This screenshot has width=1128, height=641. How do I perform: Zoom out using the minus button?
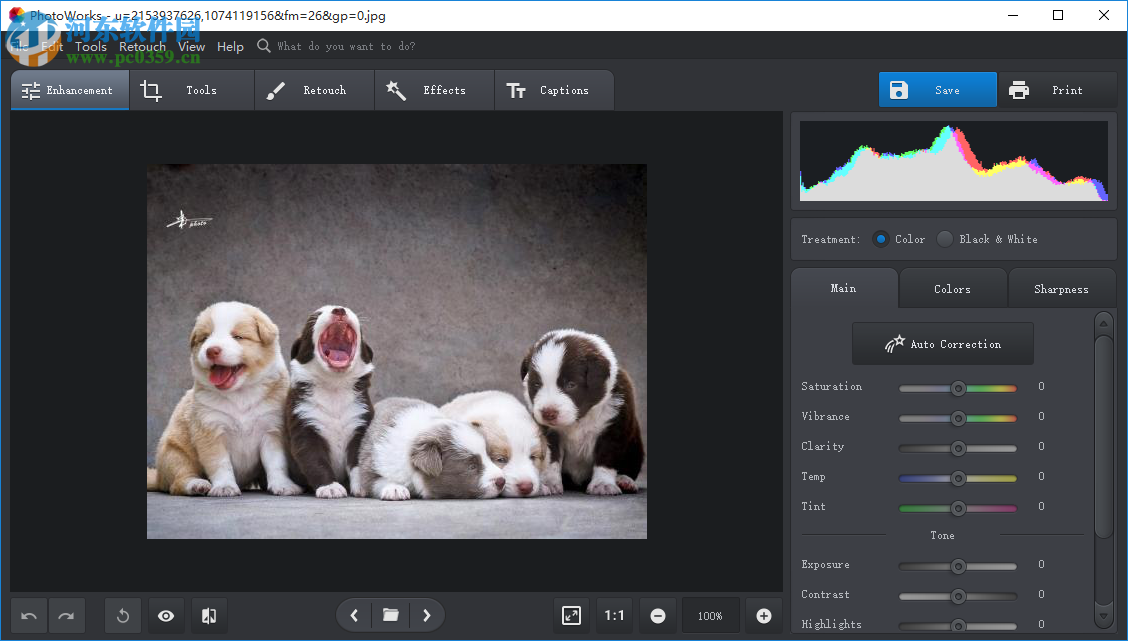coord(657,615)
